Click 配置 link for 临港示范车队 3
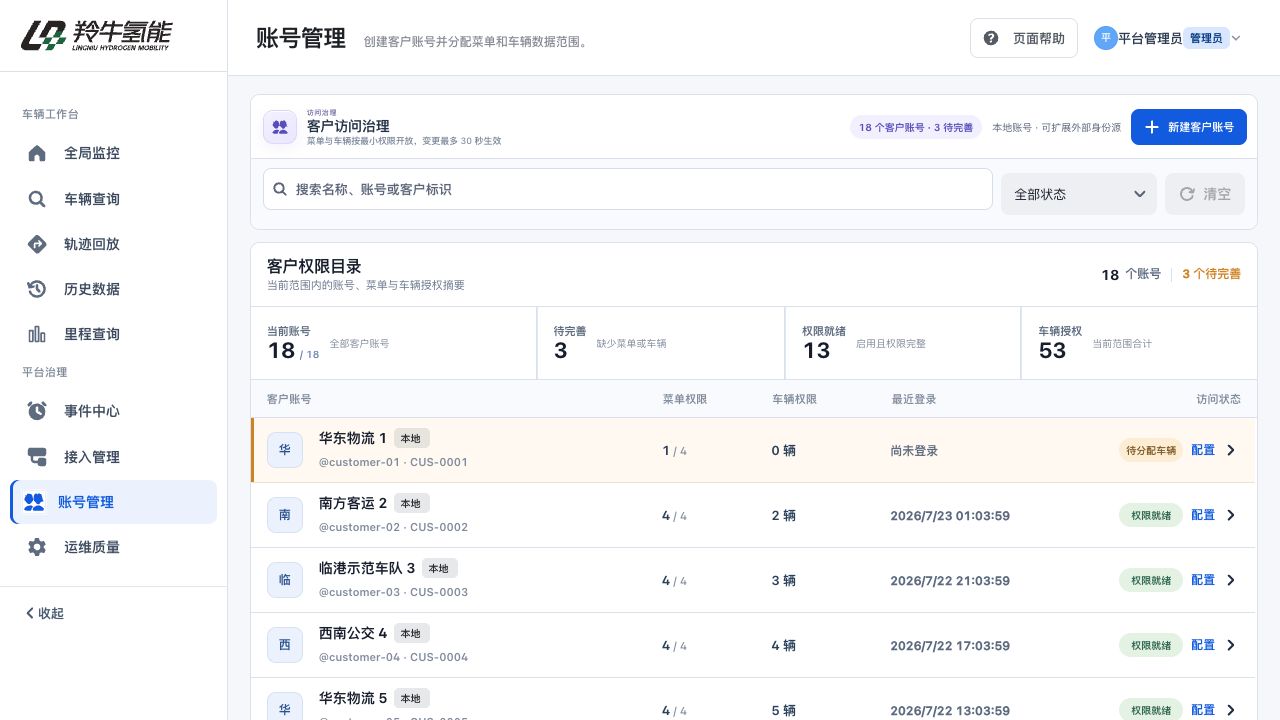 click(x=1203, y=580)
